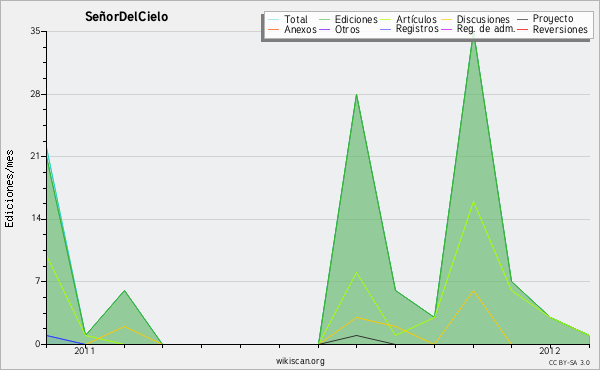The height and width of the screenshot is (370, 600).
Task: Click the 'Reg. de adm.' legend entry
Action: pos(486,29)
